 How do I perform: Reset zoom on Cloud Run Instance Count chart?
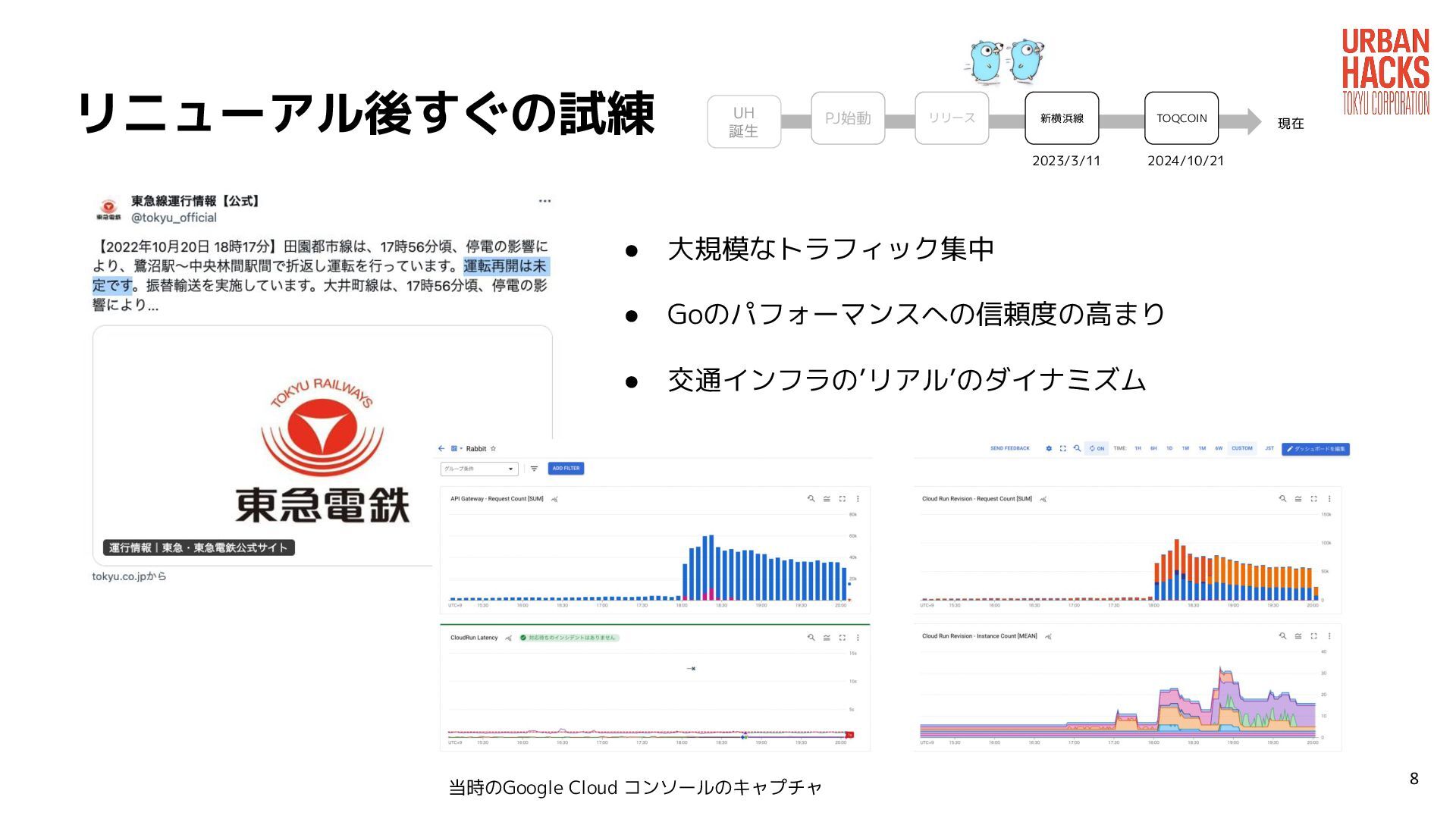(x=1282, y=636)
